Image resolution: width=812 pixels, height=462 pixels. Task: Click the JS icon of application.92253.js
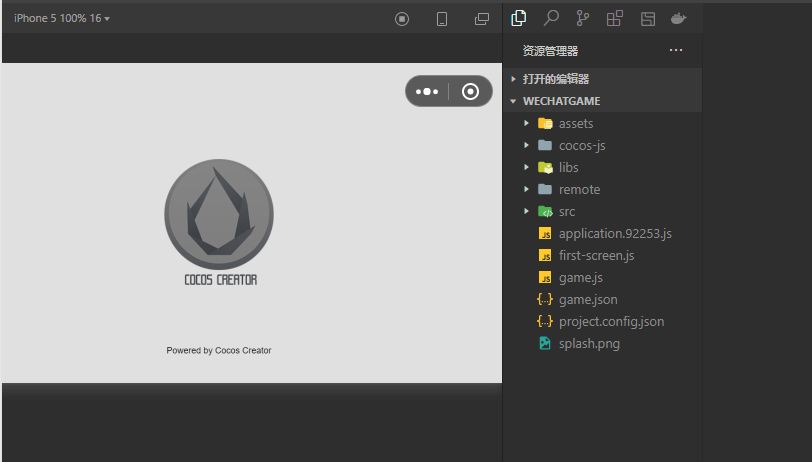(545, 234)
